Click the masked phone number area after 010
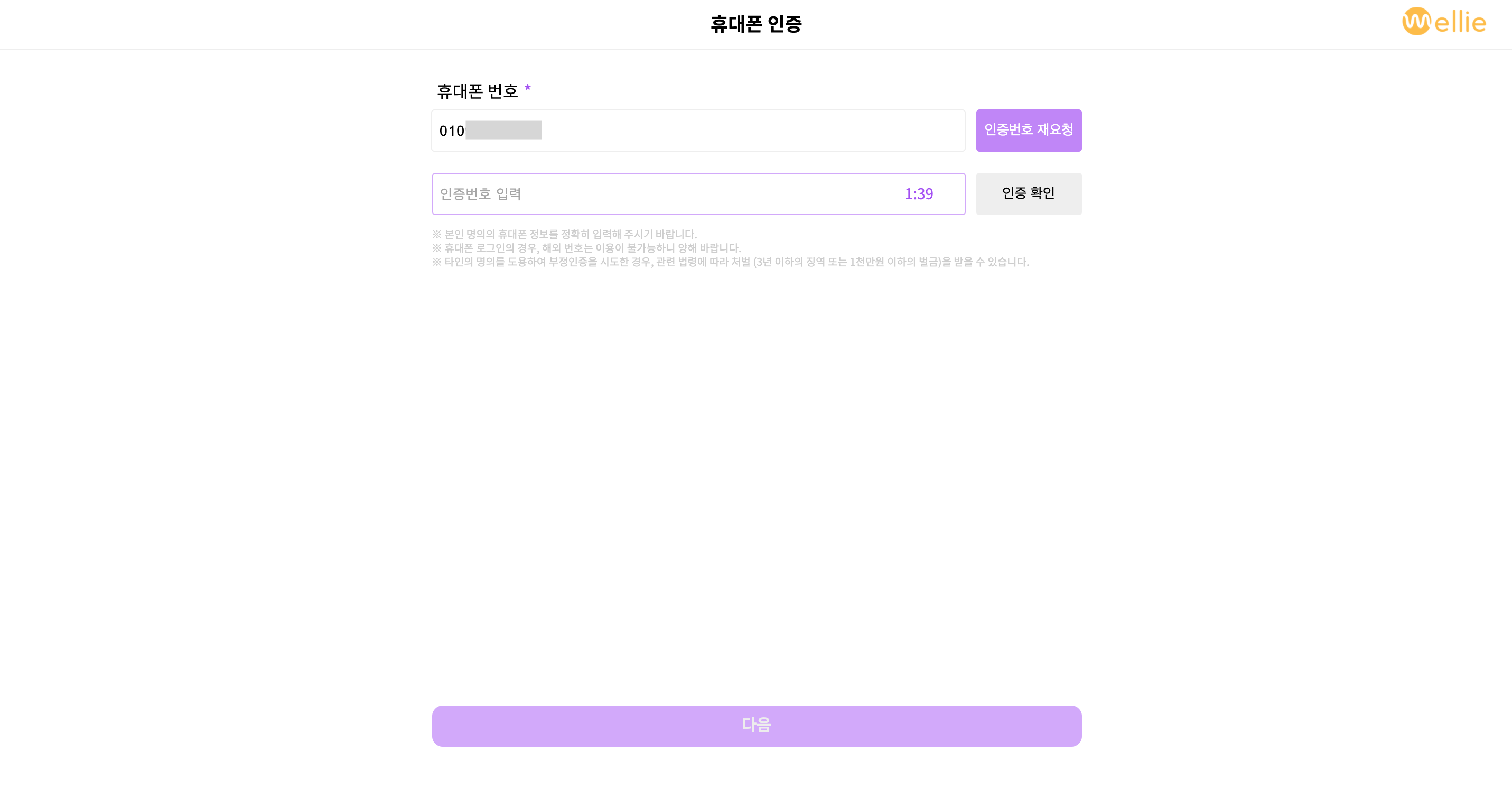 coord(503,131)
